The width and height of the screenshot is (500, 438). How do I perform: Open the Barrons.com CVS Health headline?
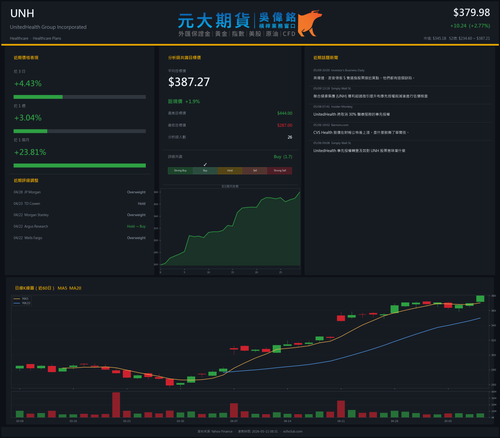point(361,133)
